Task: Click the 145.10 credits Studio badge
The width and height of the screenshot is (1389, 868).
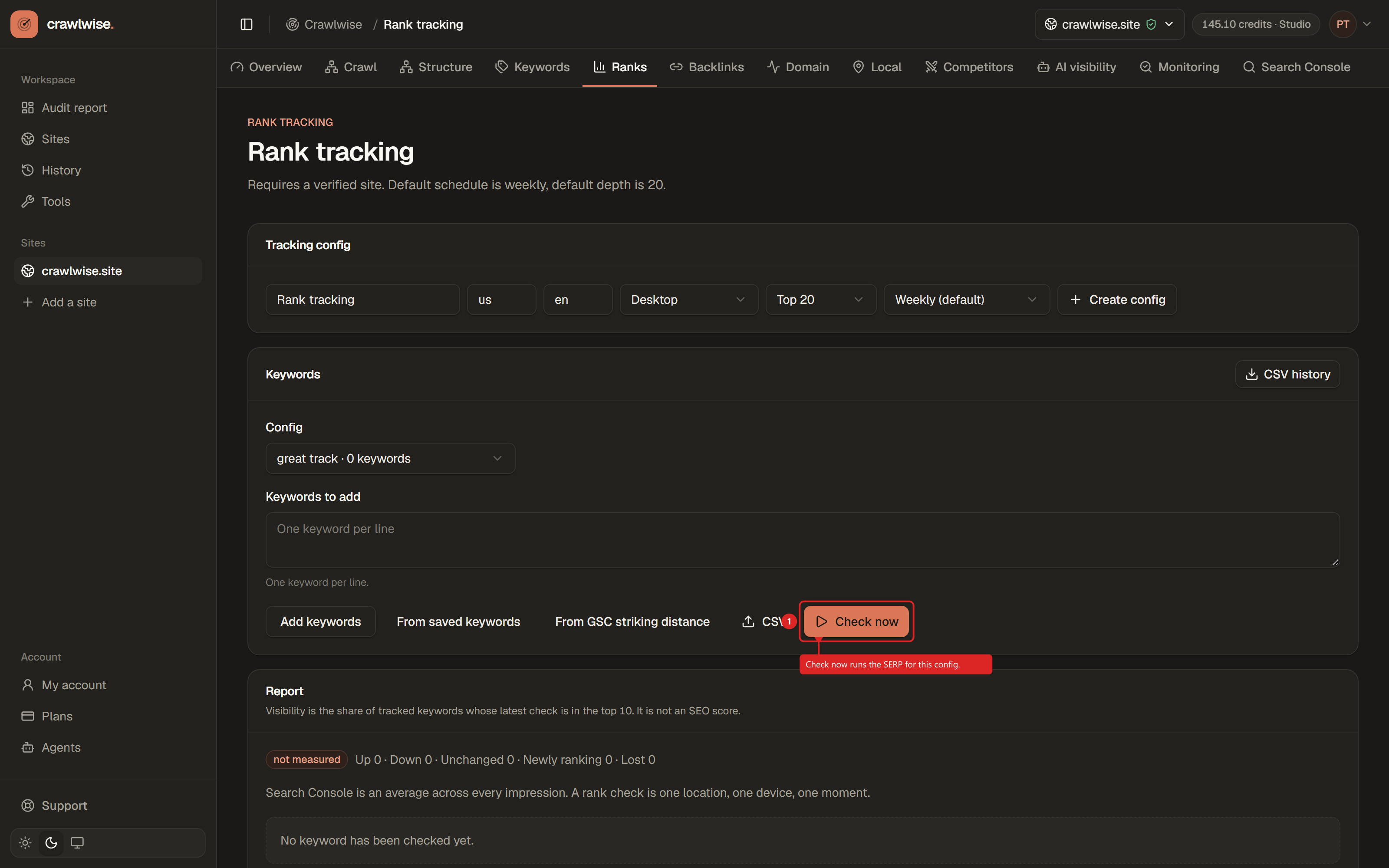Action: point(1256,24)
